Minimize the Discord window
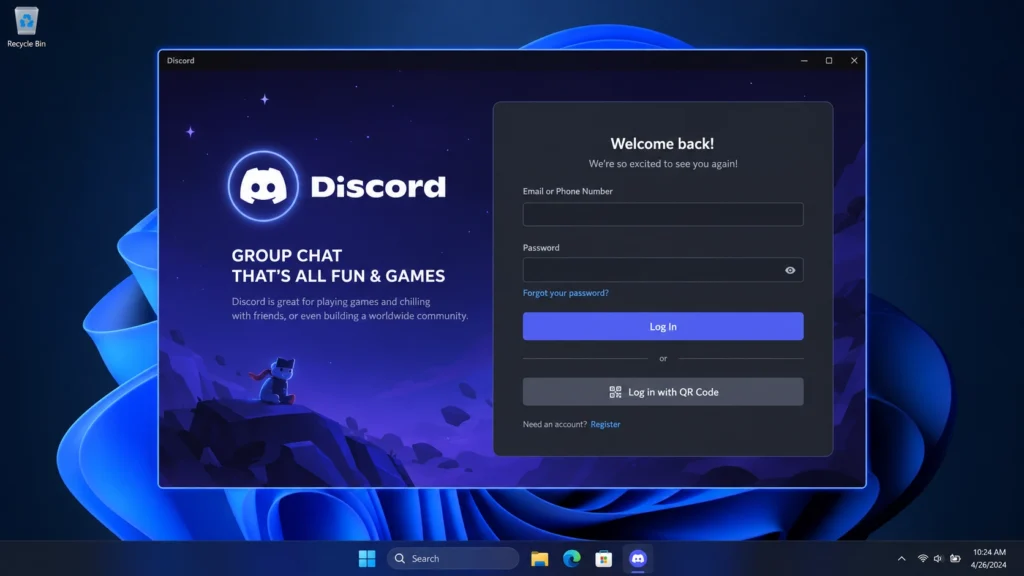Image resolution: width=1024 pixels, height=576 pixels. click(804, 61)
